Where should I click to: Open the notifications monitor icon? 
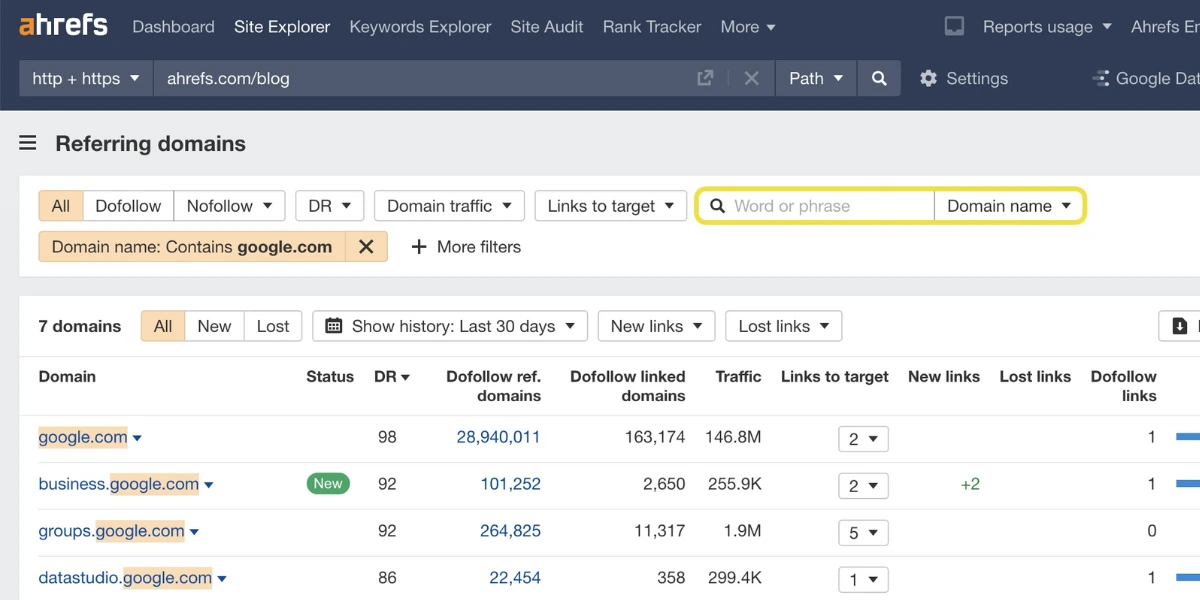point(955,27)
